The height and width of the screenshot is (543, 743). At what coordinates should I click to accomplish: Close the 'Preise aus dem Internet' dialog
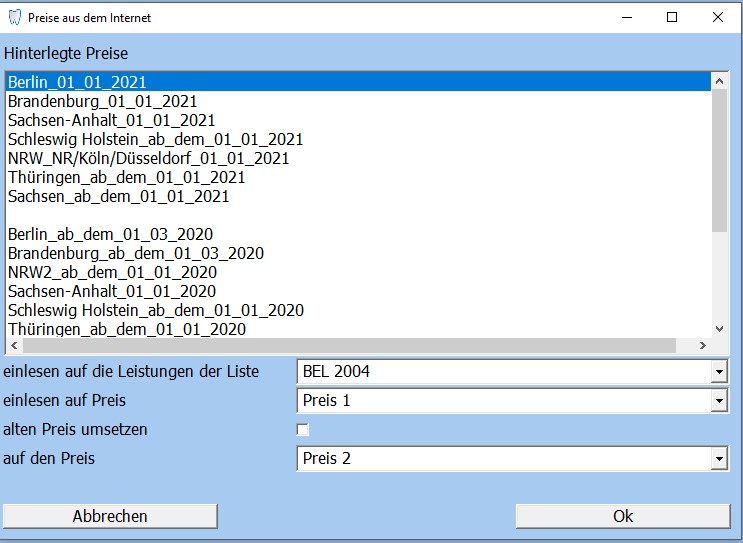tap(718, 17)
